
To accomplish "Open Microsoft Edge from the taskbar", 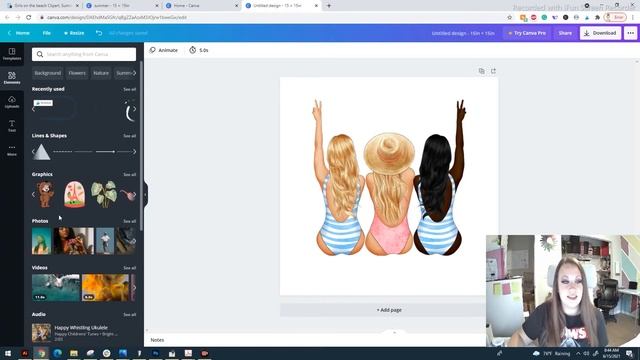I will pos(58,353).
